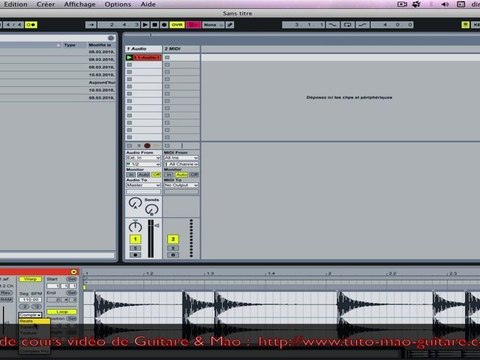Set 1 Audio monitor to Off
Viewport: 480px width, 360px height.
pyautogui.click(x=156, y=175)
